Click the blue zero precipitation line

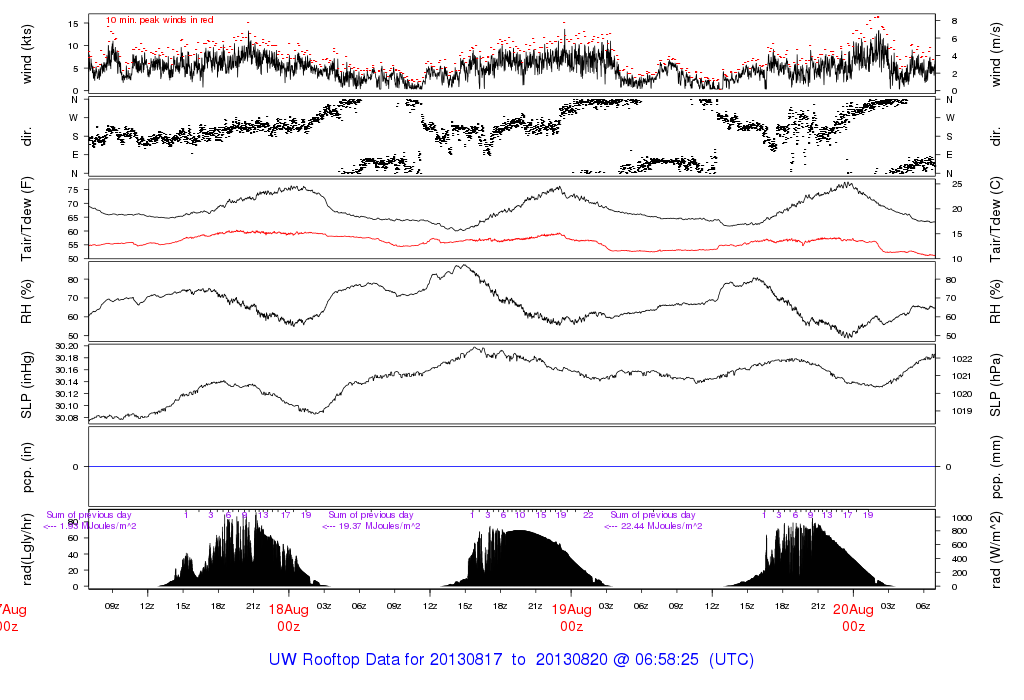512,467
